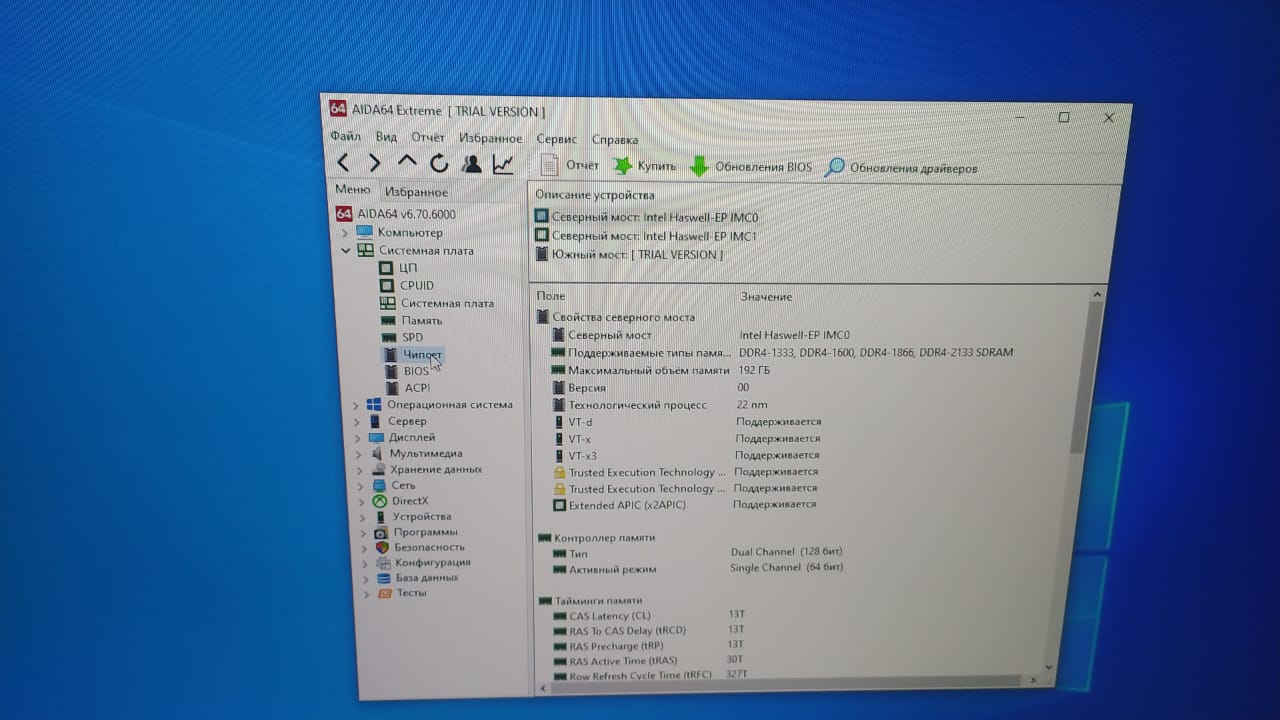Image resolution: width=1280 pixels, height=720 pixels.
Task: Click the scroll-up arrow of the details pane
Action: pos(1097,295)
